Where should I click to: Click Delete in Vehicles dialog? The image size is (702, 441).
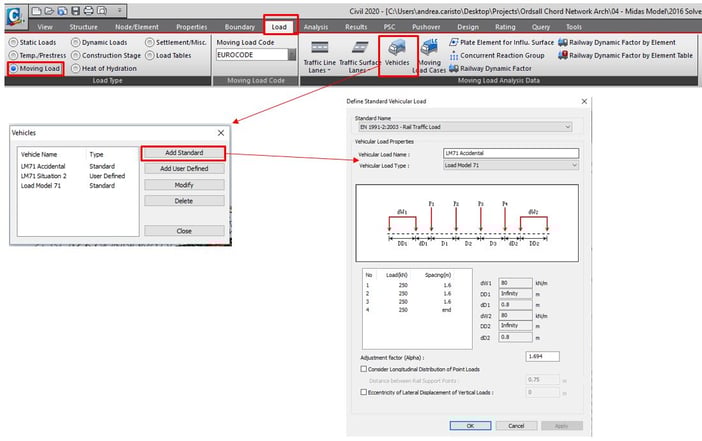coord(184,201)
